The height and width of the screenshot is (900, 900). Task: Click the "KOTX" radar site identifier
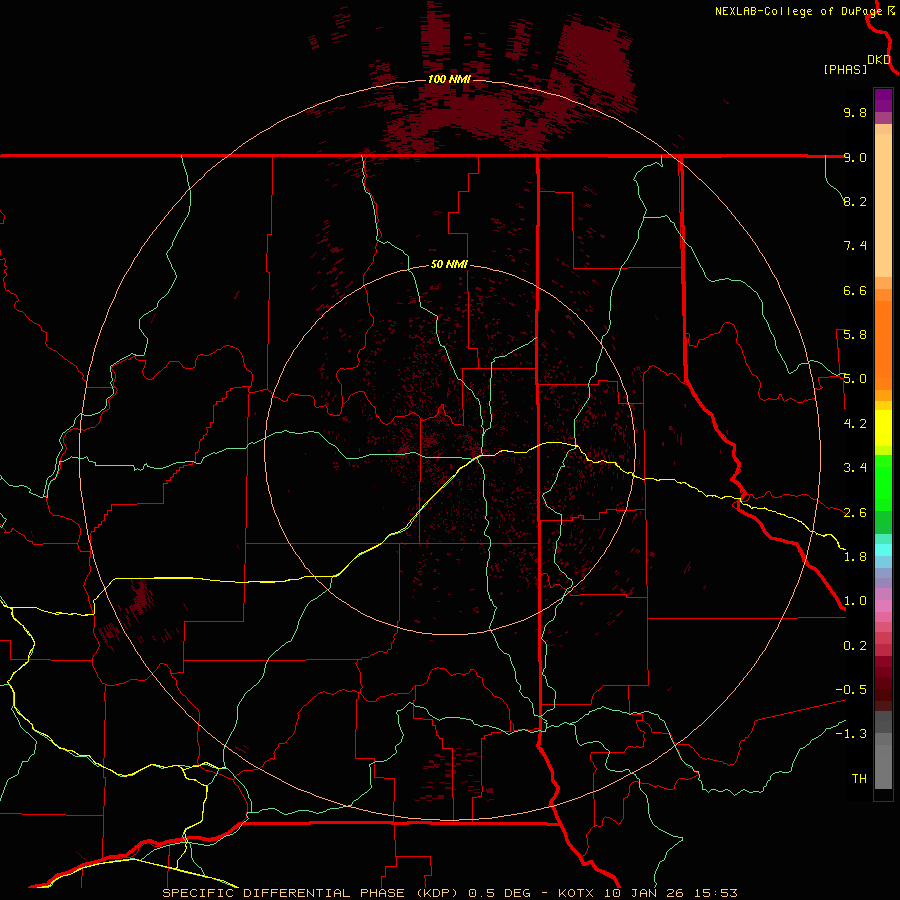tap(578, 893)
